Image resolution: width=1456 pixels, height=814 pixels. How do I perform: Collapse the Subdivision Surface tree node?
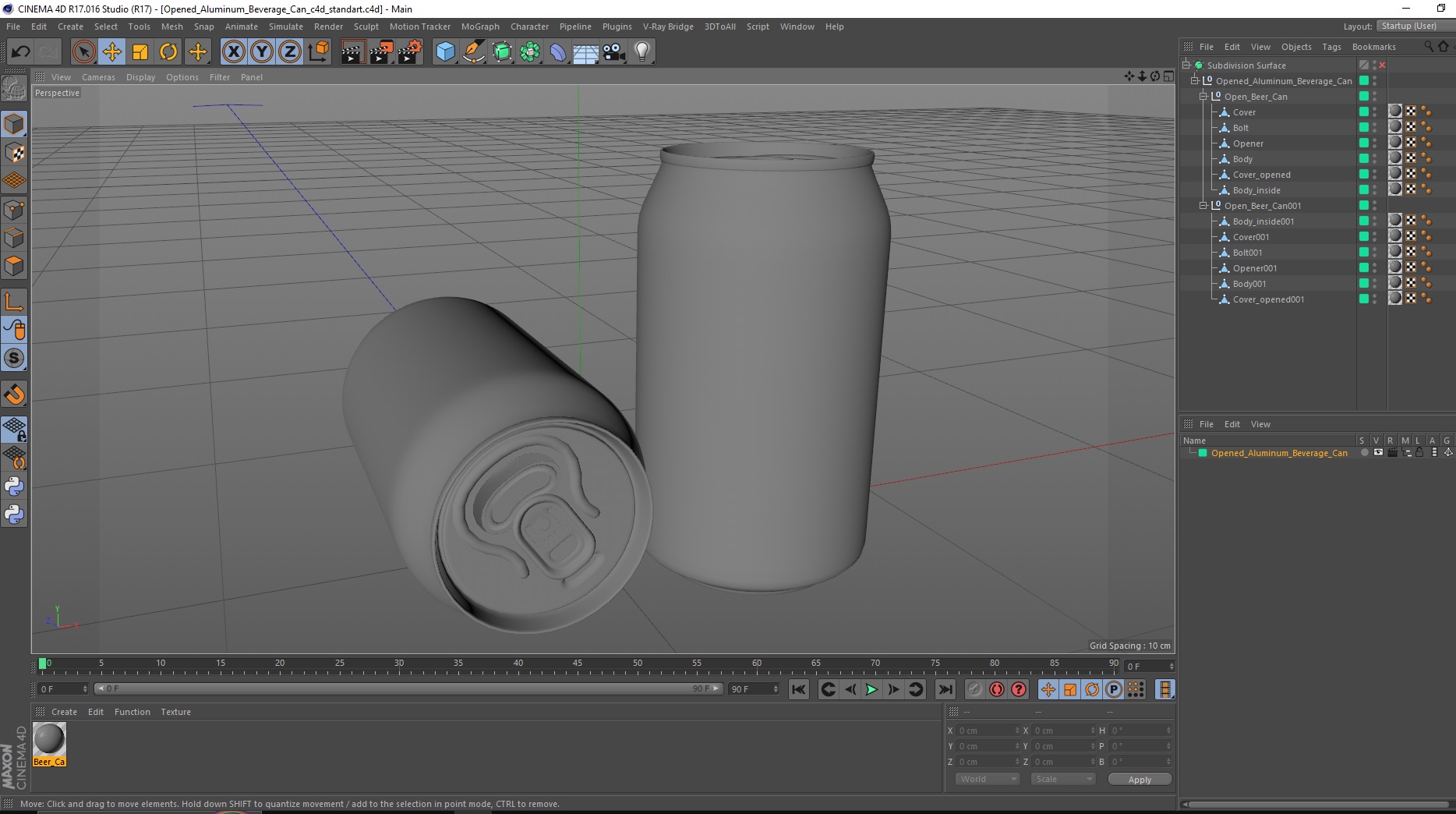1186,65
